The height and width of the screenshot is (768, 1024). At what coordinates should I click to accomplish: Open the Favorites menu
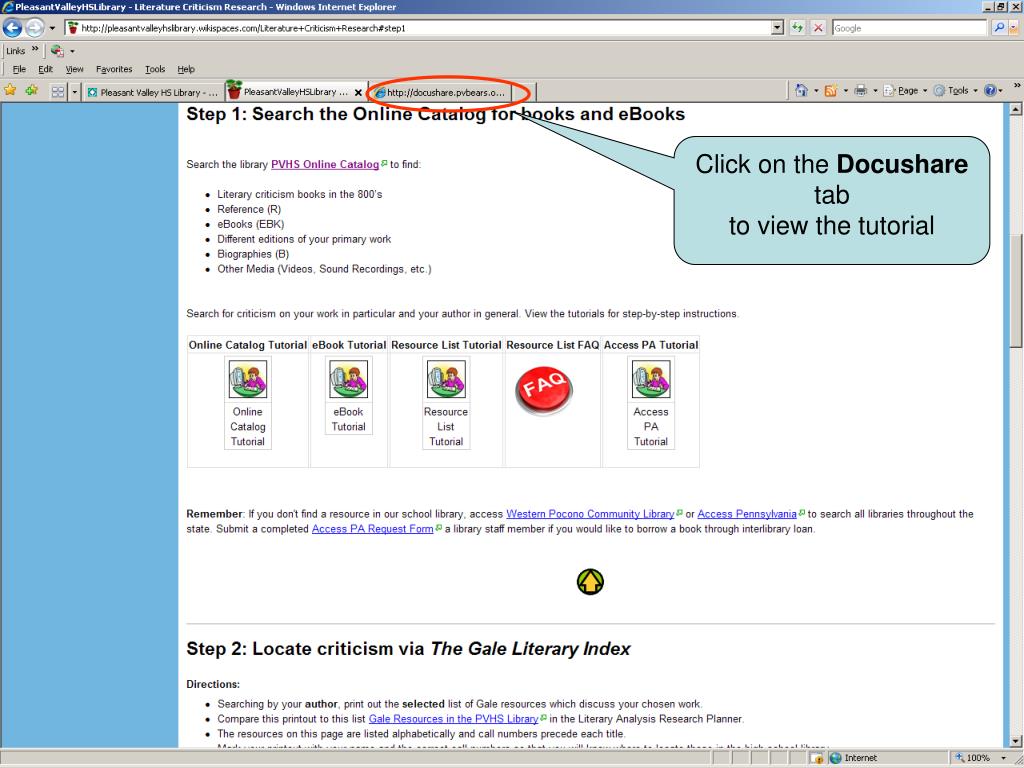coord(114,69)
